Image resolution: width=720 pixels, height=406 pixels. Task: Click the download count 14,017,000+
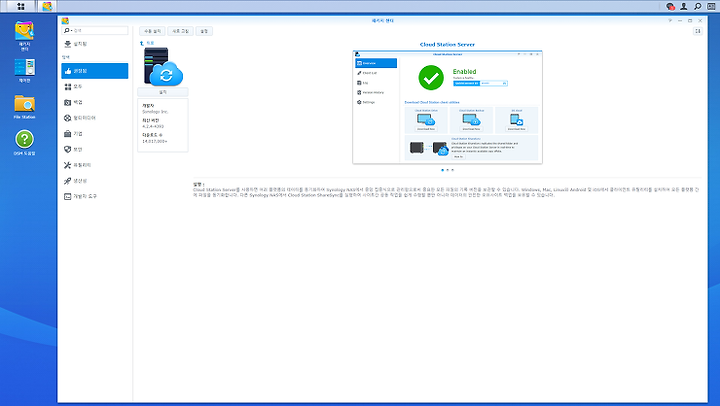click(x=155, y=141)
